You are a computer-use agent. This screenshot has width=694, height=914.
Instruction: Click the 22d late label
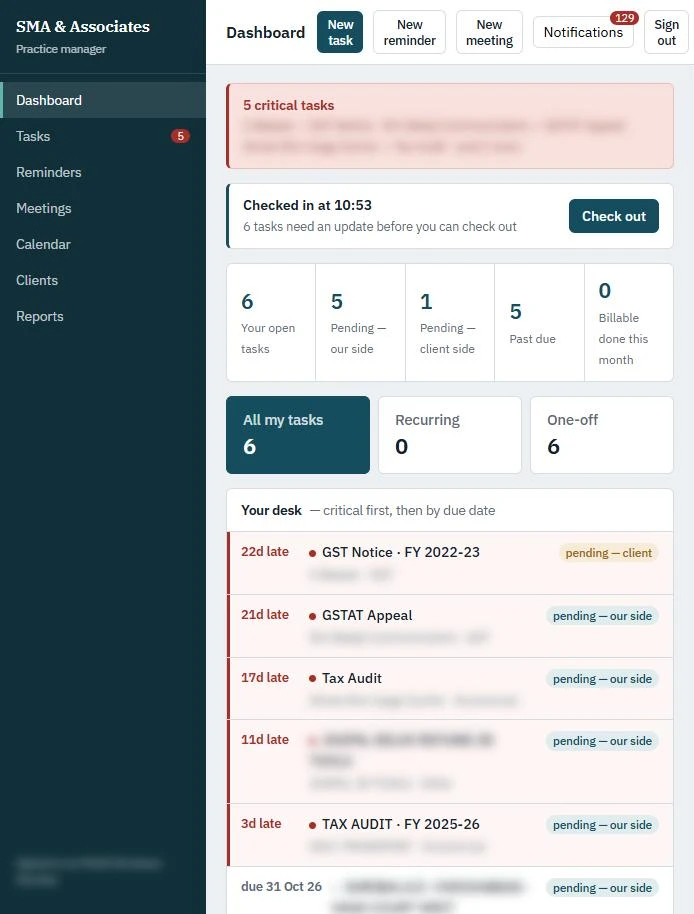click(265, 551)
